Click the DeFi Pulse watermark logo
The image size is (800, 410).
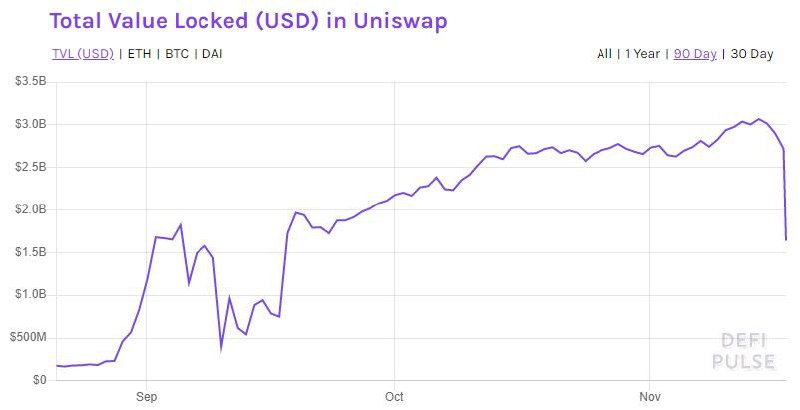(744, 351)
